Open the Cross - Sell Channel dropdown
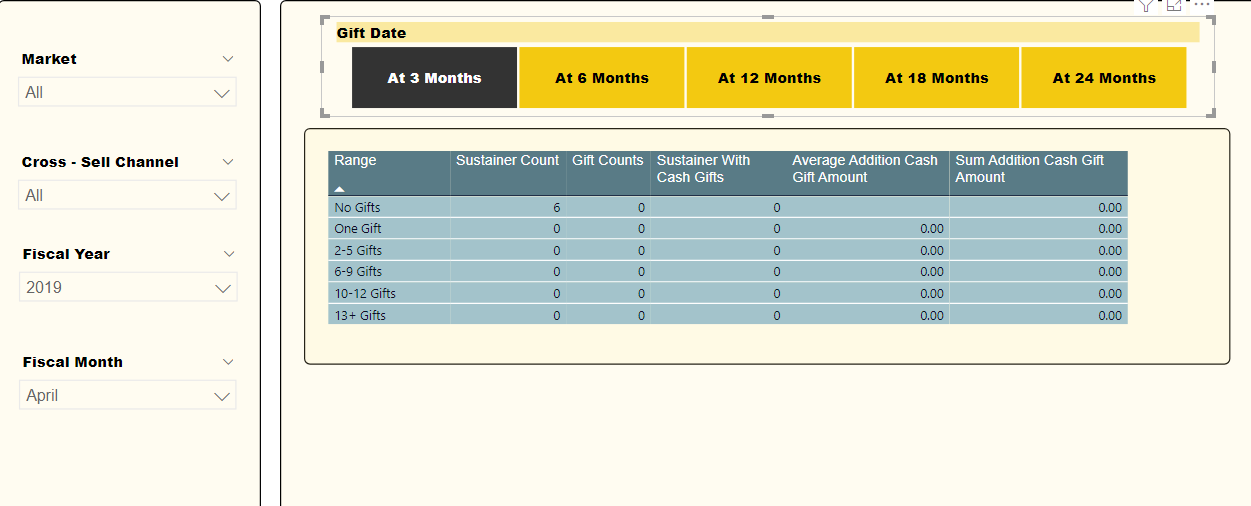The image size is (1251, 506). click(x=128, y=195)
